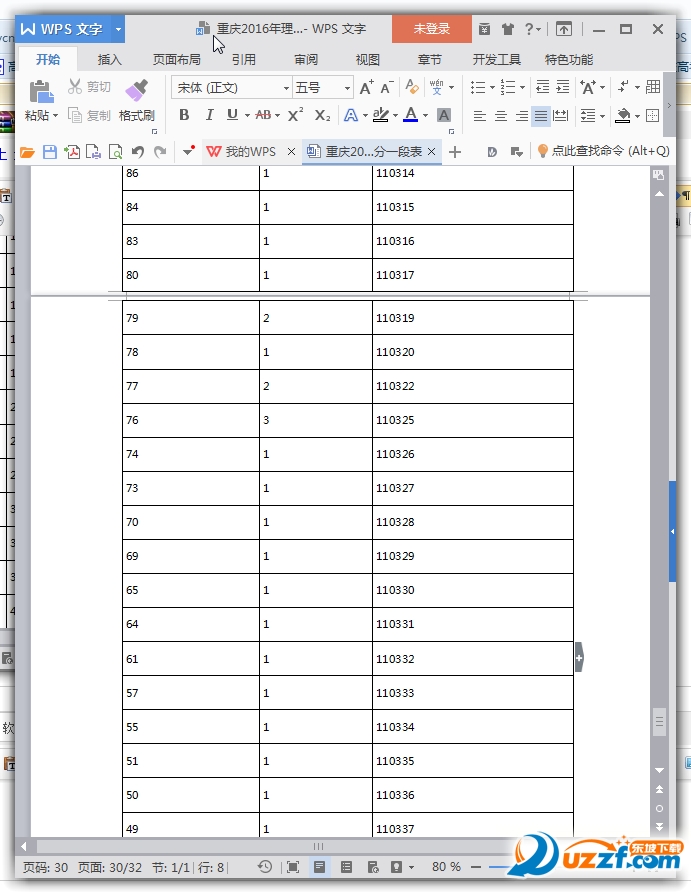Click the vertical scrollbar down arrow
Viewport: 691px width, 893px height.
click(x=660, y=770)
